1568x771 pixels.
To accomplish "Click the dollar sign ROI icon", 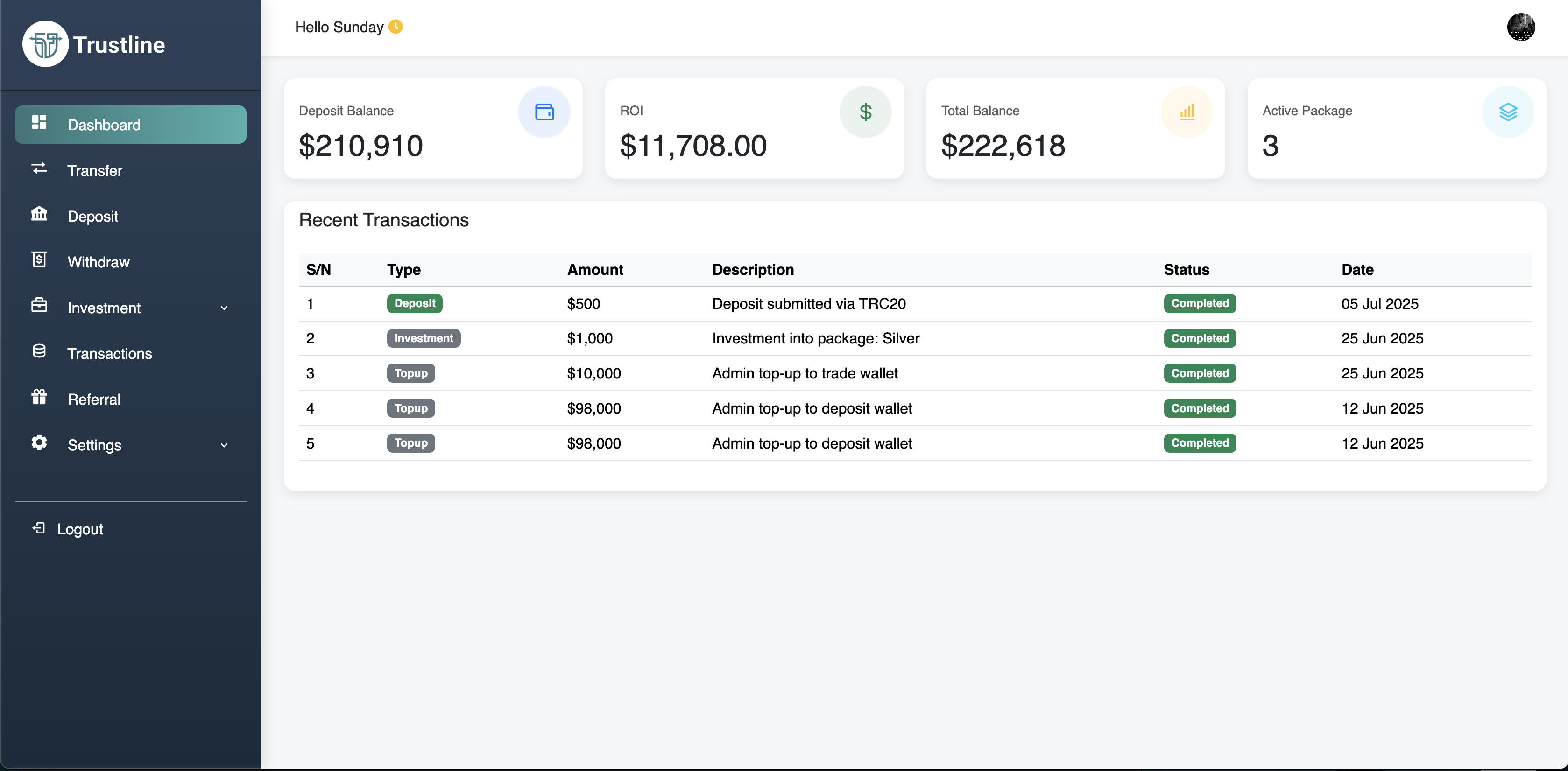I will click(865, 112).
